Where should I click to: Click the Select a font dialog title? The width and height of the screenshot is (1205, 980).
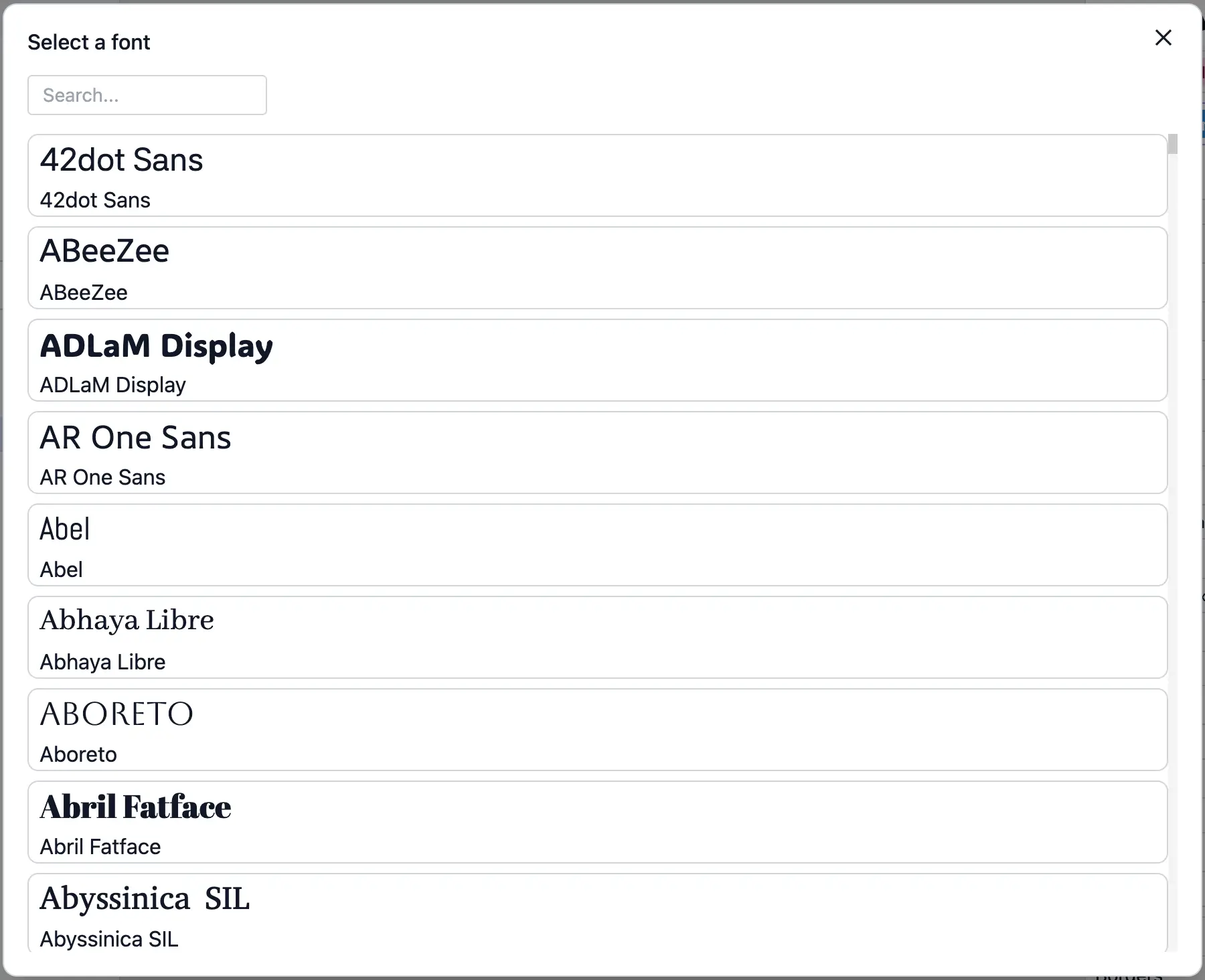pyautogui.click(x=89, y=42)
